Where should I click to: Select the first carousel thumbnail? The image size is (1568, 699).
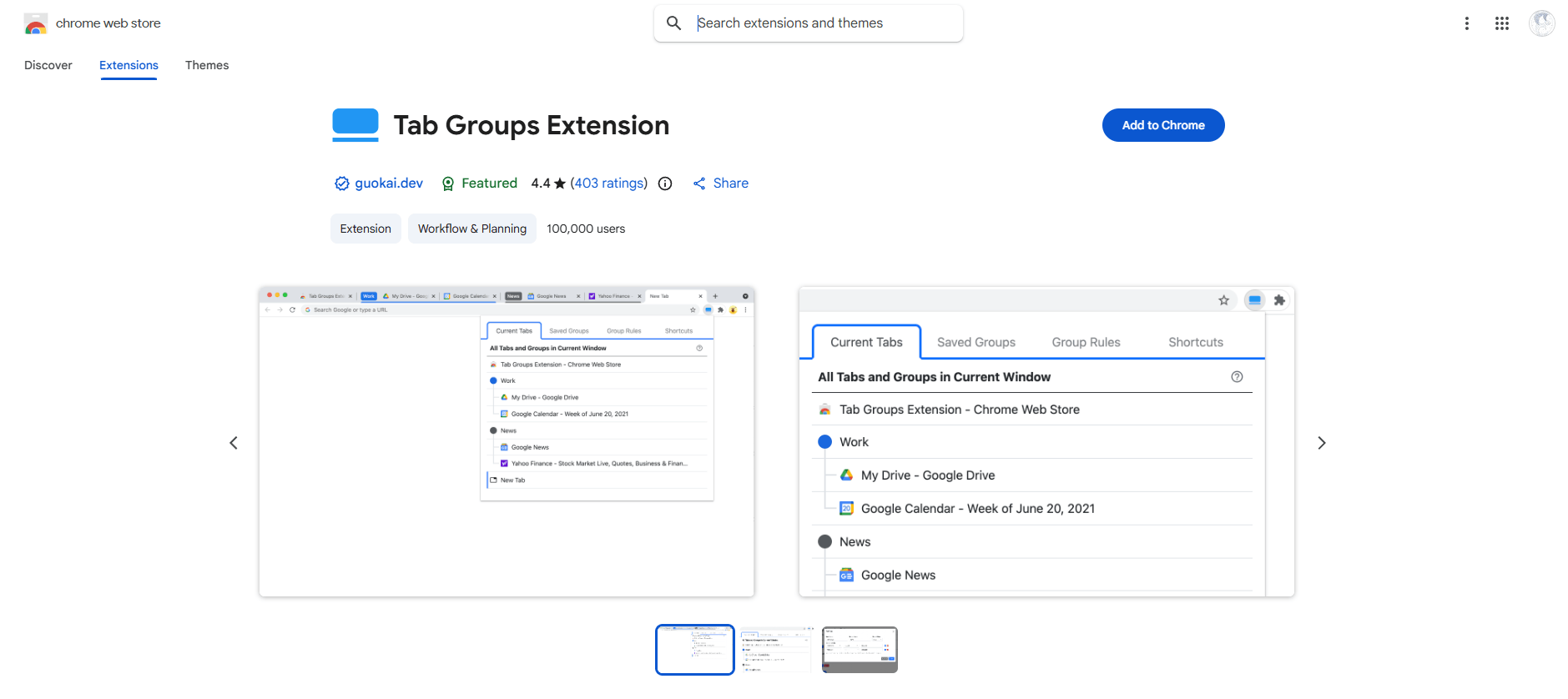pos(695,650)
